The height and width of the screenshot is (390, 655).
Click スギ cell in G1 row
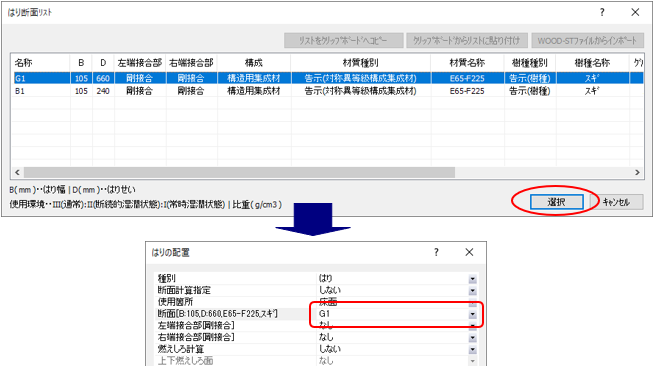tap(592, 78)
